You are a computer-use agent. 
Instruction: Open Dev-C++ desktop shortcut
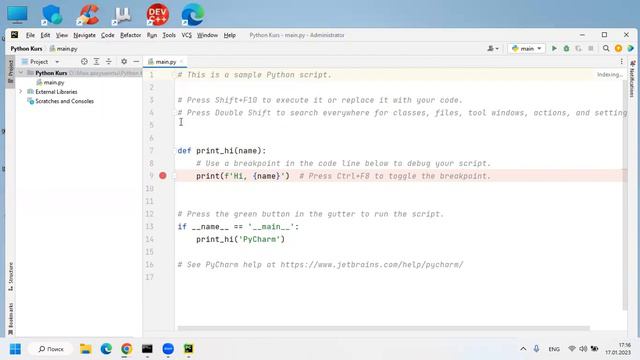[158, 14]
